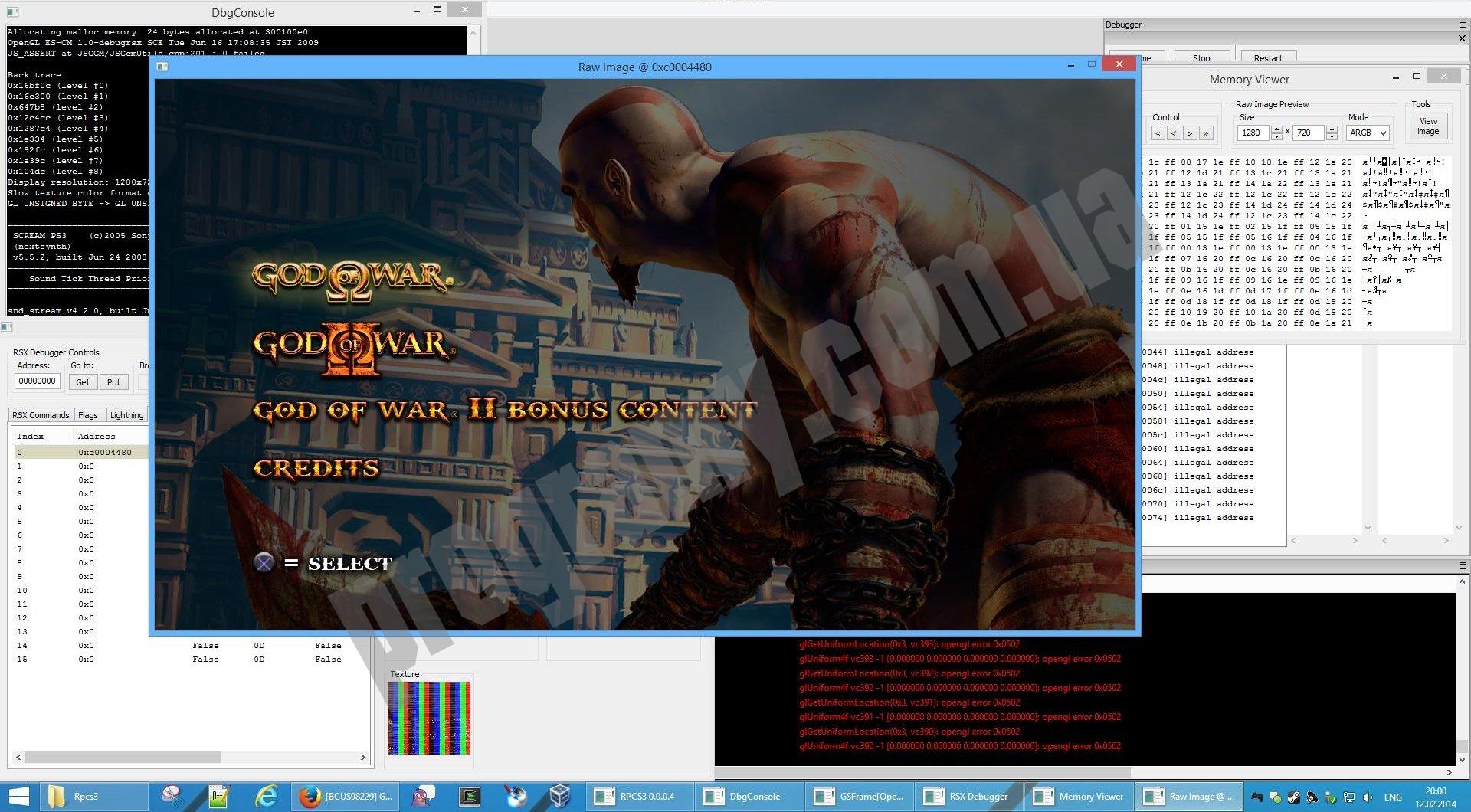The height and width of the screenshot is (812, 1471).
Task: Click the glGetUniformLocation vc393 error line
Action: (x=909, y=644)
